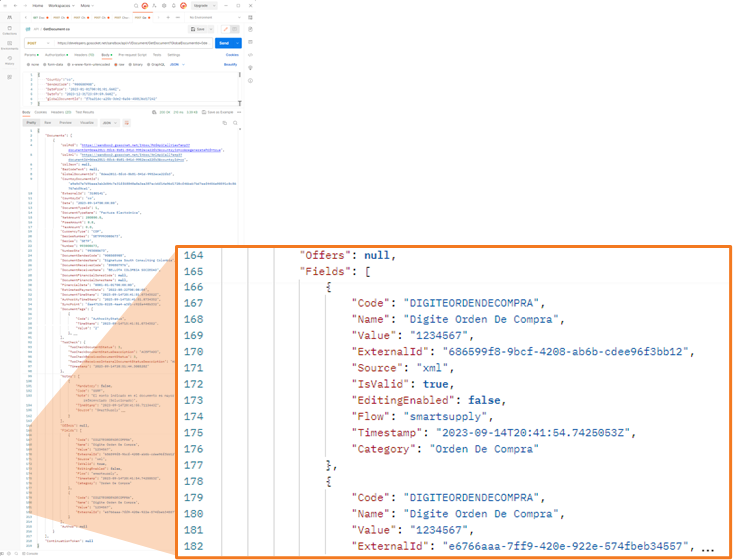
Task: Open the No Environment dropdown
Action: click(214, 17)
